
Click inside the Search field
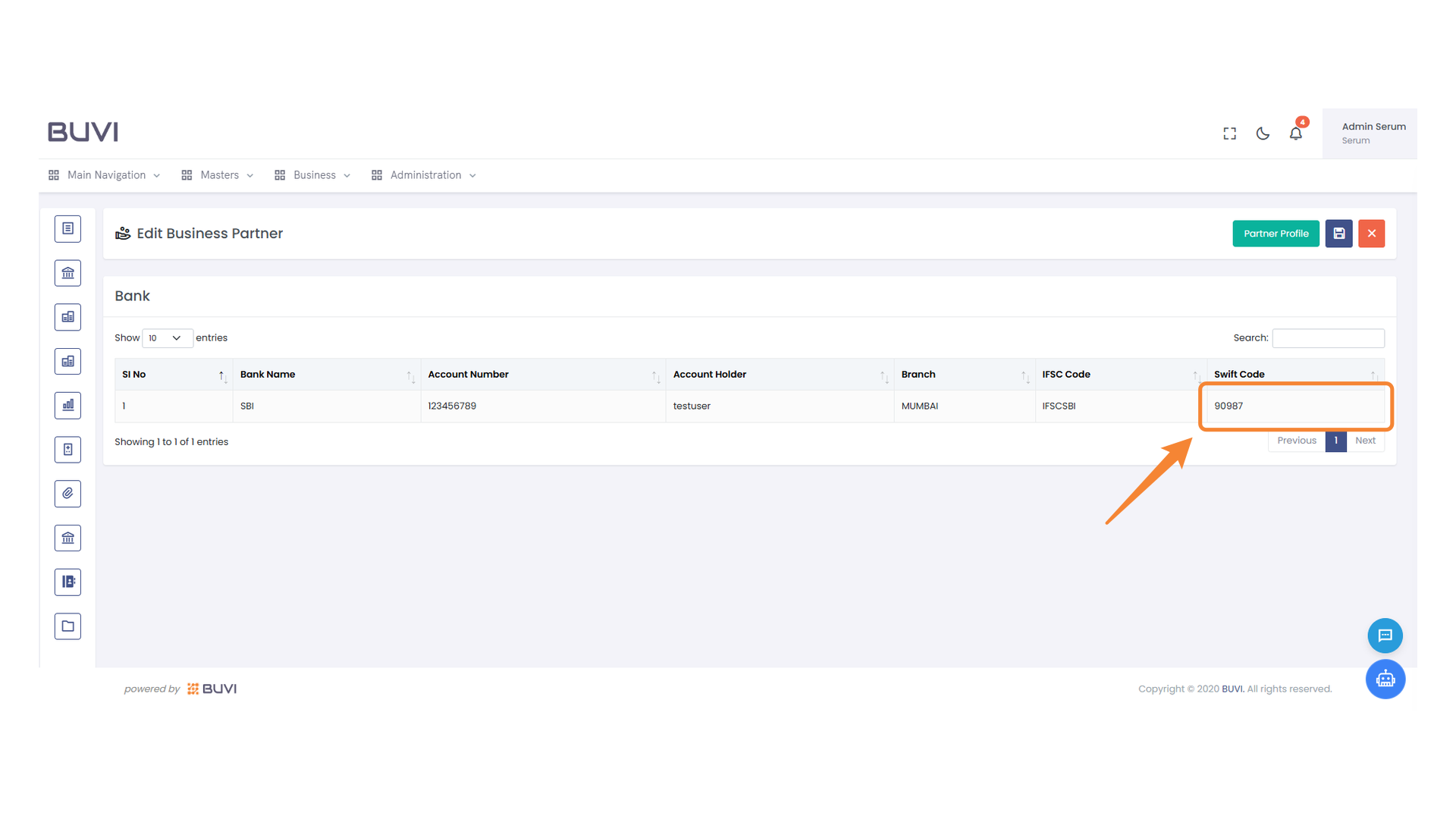click(1328, 337)
